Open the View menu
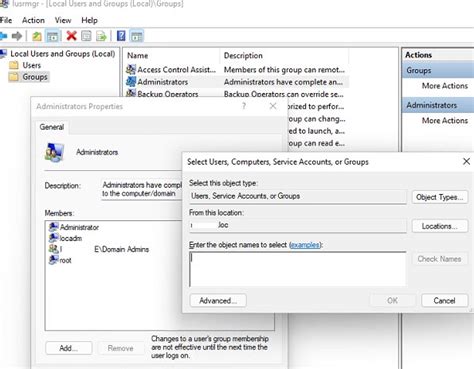Screen dimensions: 474x369 coord(63,20)
